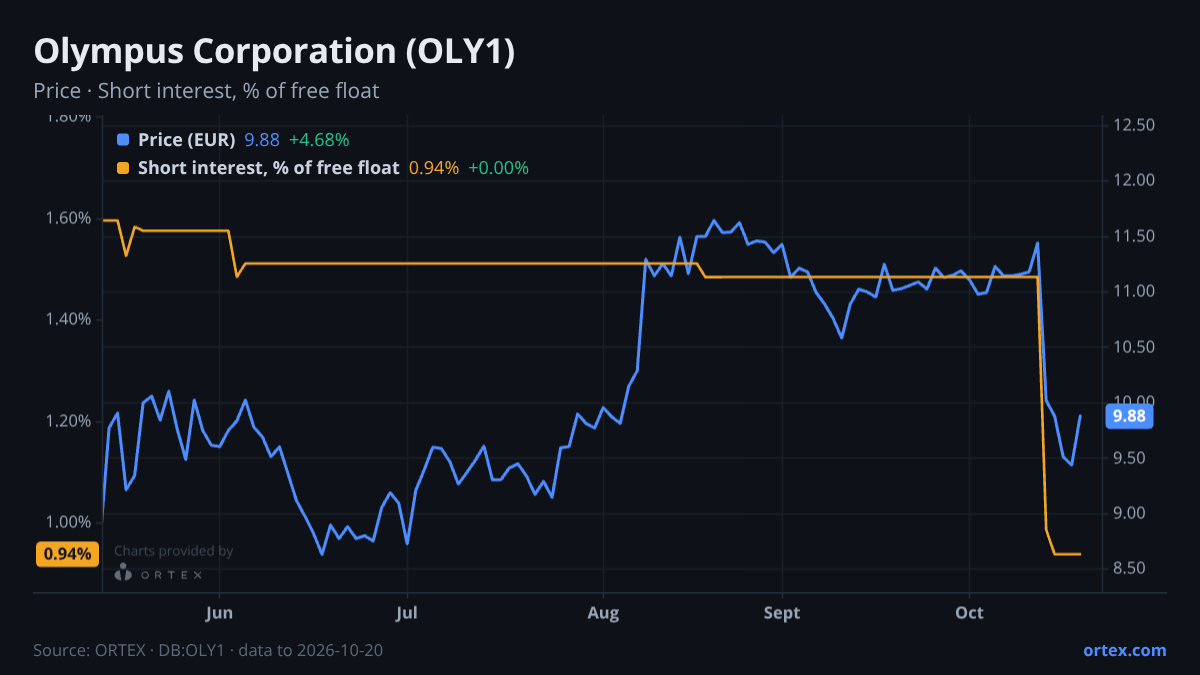This screenshot has height=675, width=1200.
Task: Click the Sept x-axis label
Action: pos(782,613)
